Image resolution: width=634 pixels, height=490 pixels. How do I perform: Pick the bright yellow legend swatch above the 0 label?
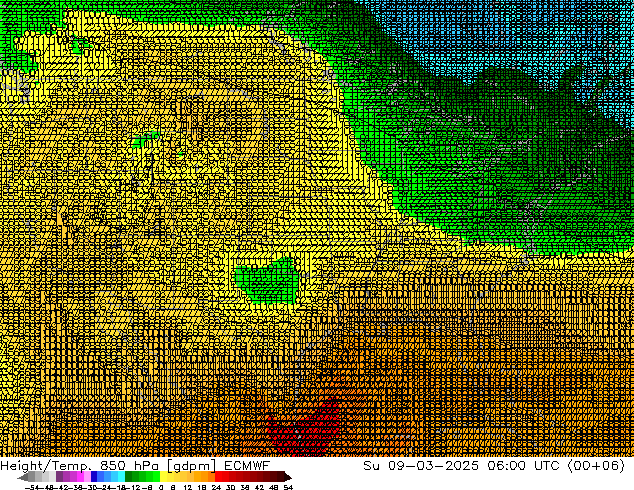163,476
